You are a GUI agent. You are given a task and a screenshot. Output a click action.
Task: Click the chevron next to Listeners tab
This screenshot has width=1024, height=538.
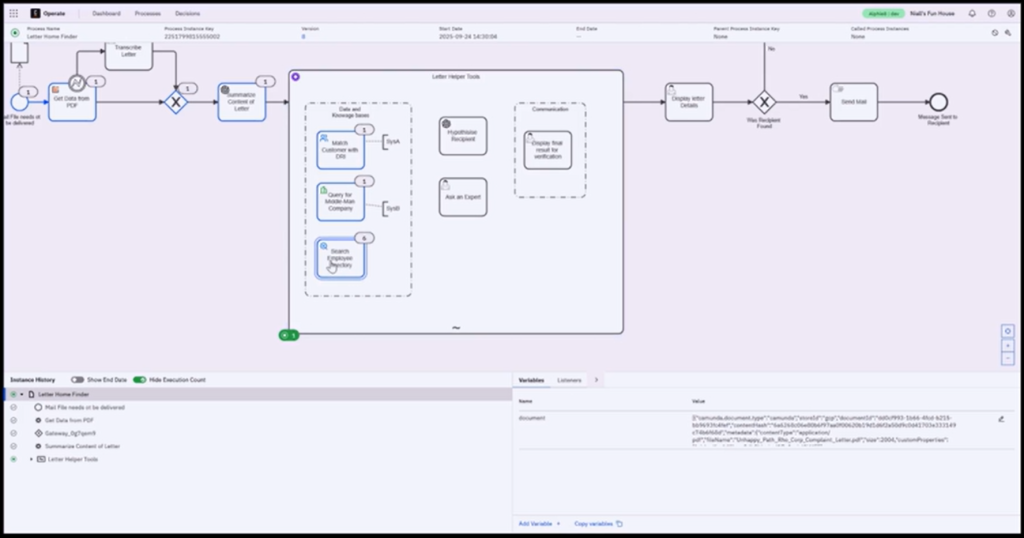click(597, 380)
